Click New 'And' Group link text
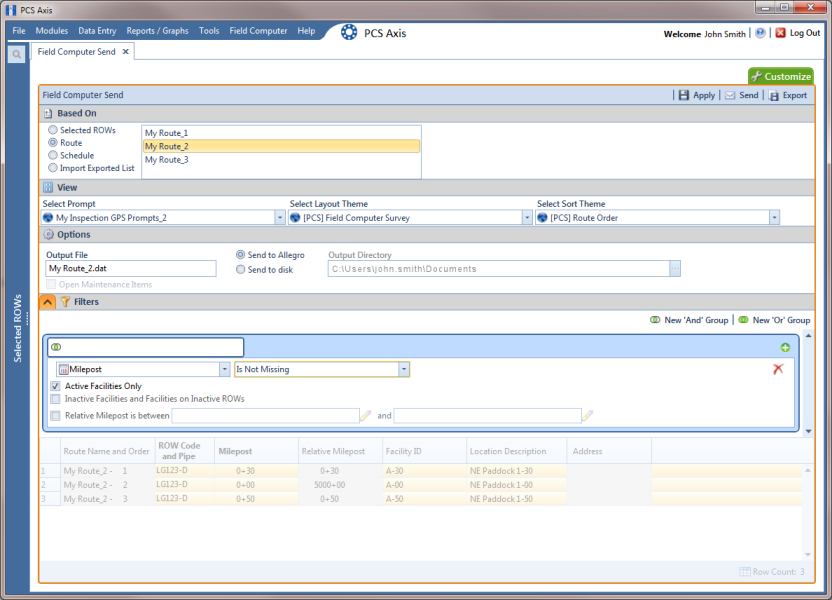Image resolution: width=832 pixels, height=600 pixels. click(696, 320)
